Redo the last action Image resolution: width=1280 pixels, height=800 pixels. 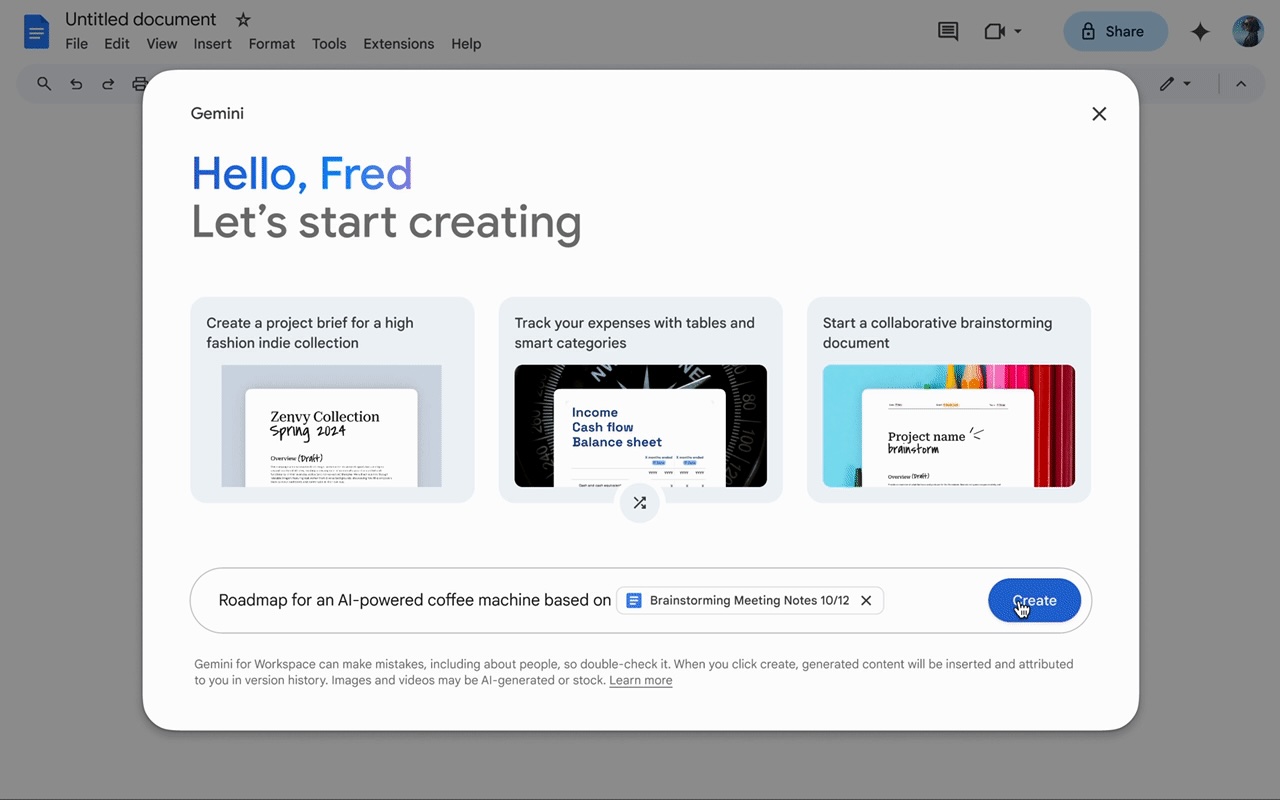[x=108, y=84]
